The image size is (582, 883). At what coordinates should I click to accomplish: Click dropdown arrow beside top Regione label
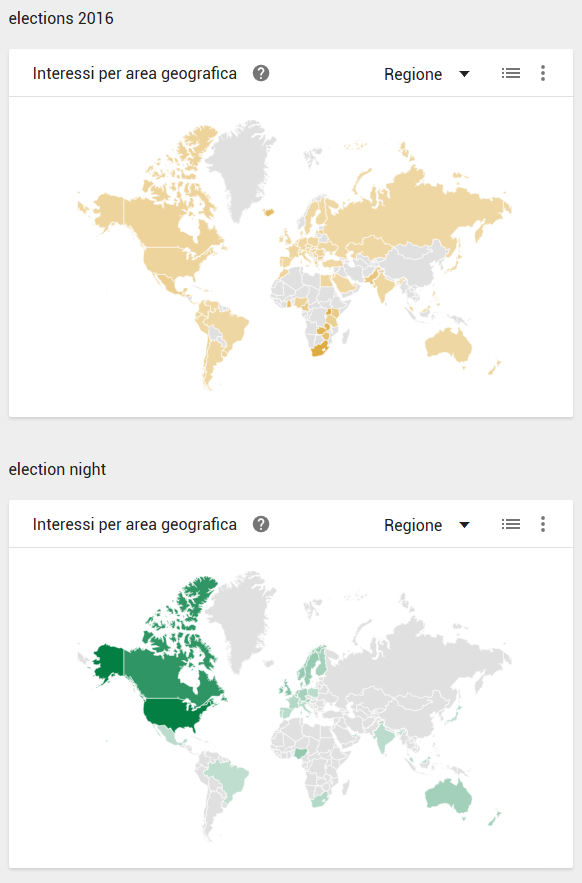464,74
